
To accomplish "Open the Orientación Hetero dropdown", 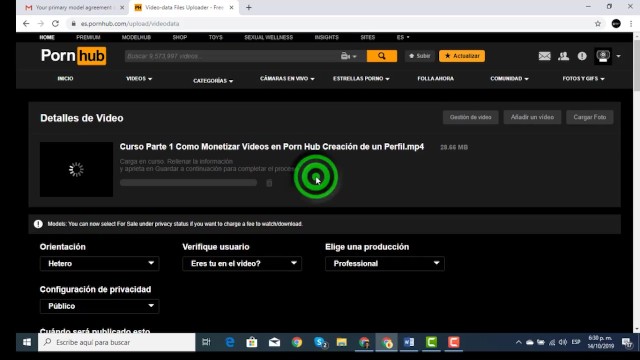I will pyautogui.click(x=99, y=264).
